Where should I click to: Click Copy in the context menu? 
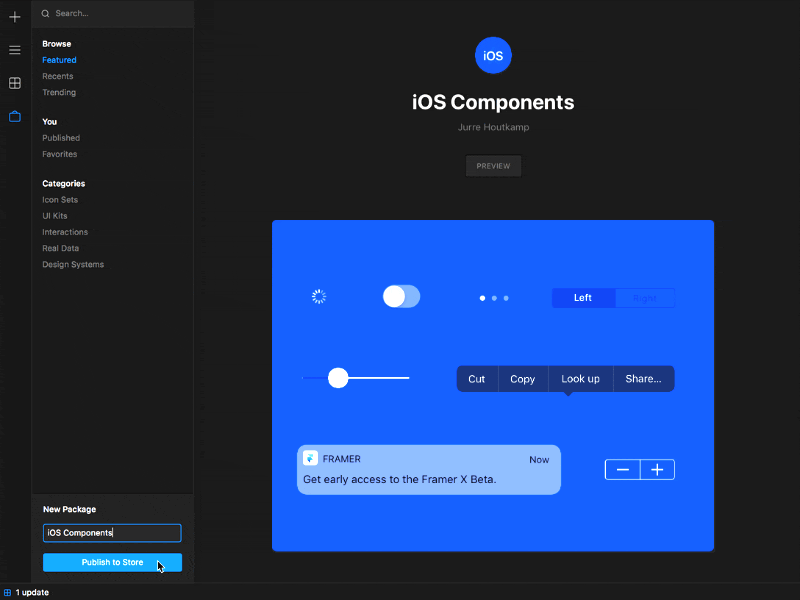point(522,379)
